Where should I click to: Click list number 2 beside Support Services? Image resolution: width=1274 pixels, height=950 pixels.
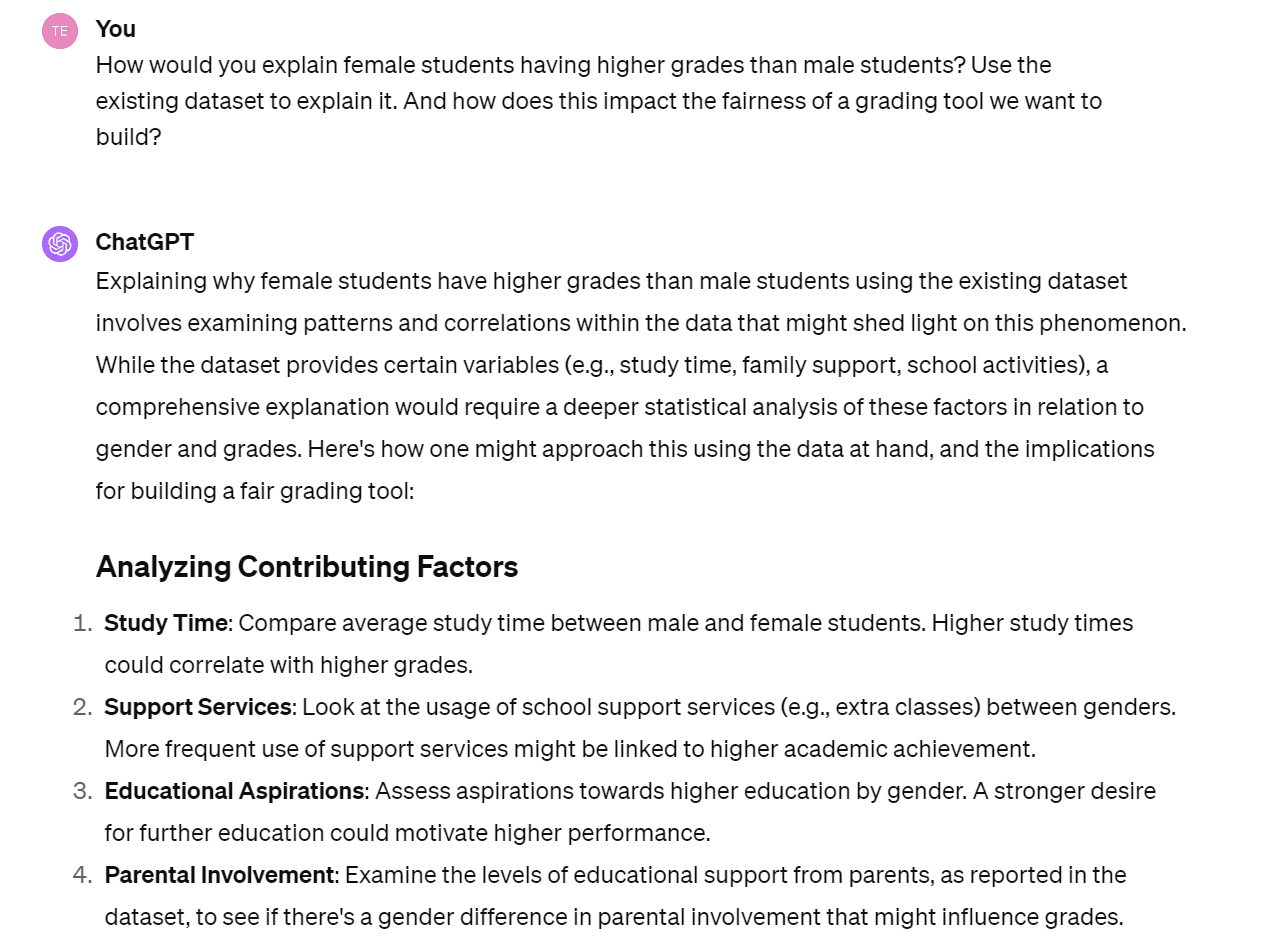82,707
